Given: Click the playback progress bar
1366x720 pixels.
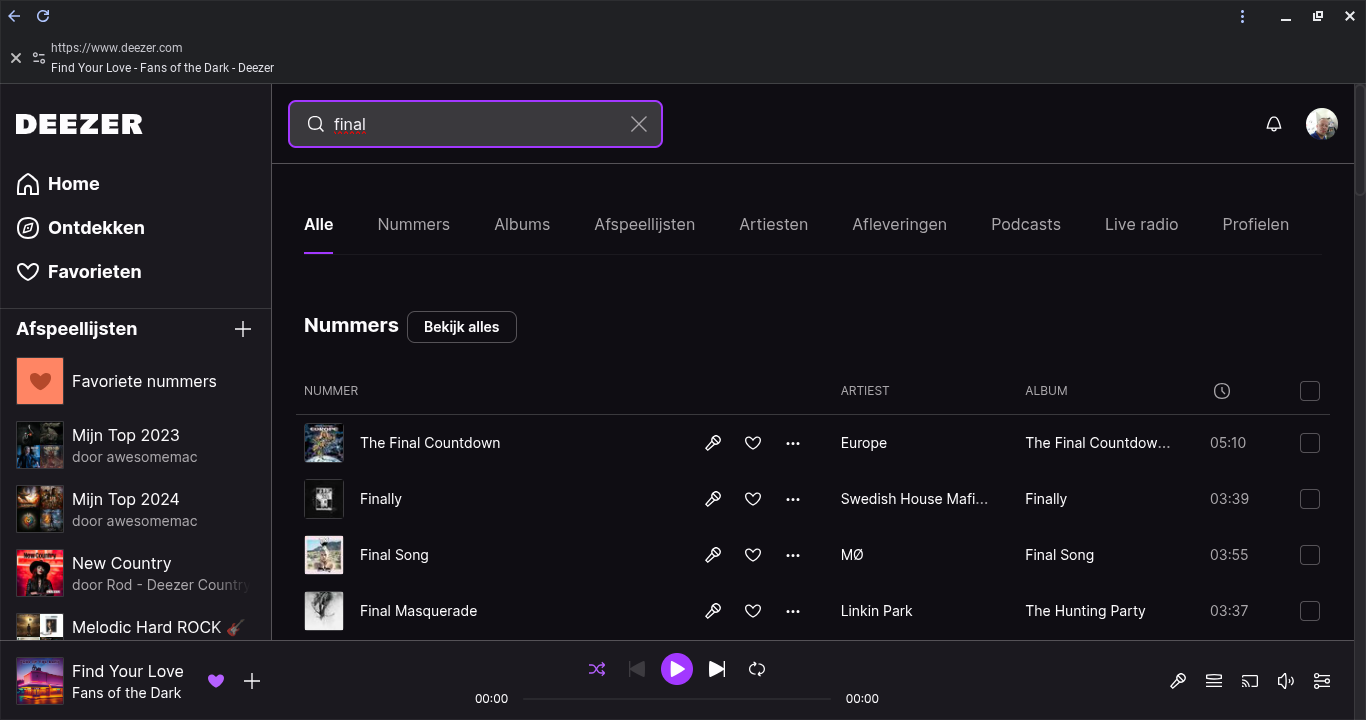Looking at the screenshot, I should click(x=677, y=699).
